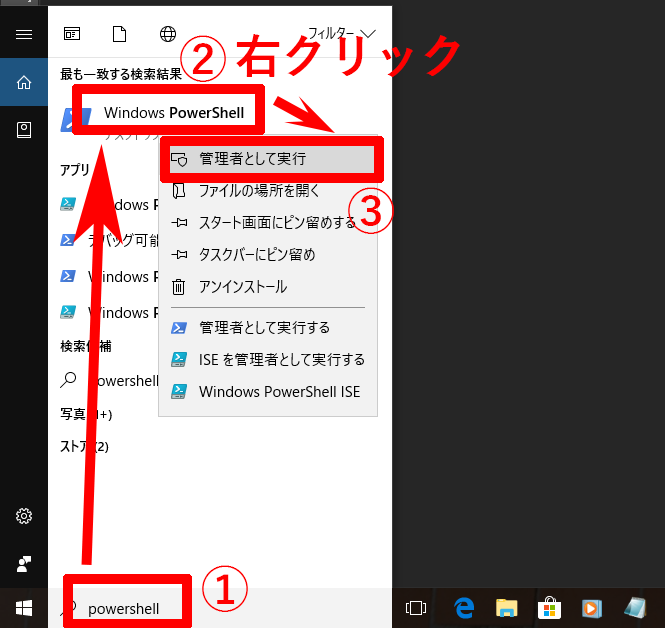Open the Notebook icon in sidebar
This screenshot has height=628, width=665.
[24, 130]
